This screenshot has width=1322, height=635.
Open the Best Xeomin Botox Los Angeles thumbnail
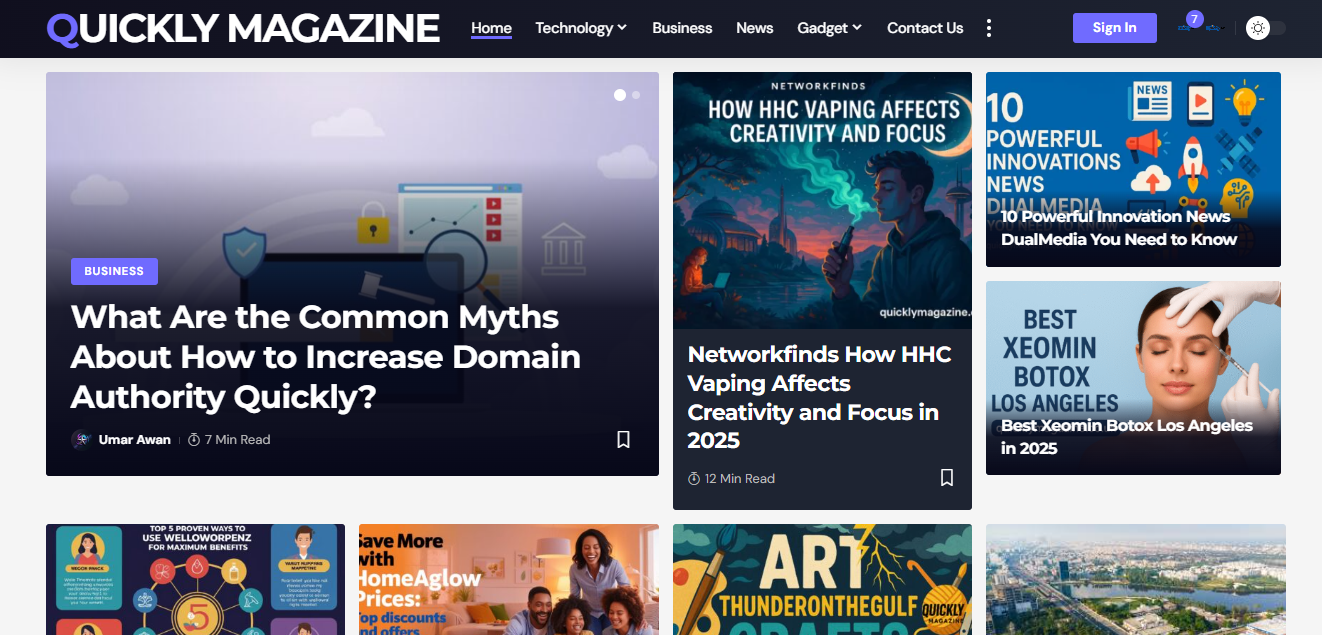click(x=1133, y=378)
